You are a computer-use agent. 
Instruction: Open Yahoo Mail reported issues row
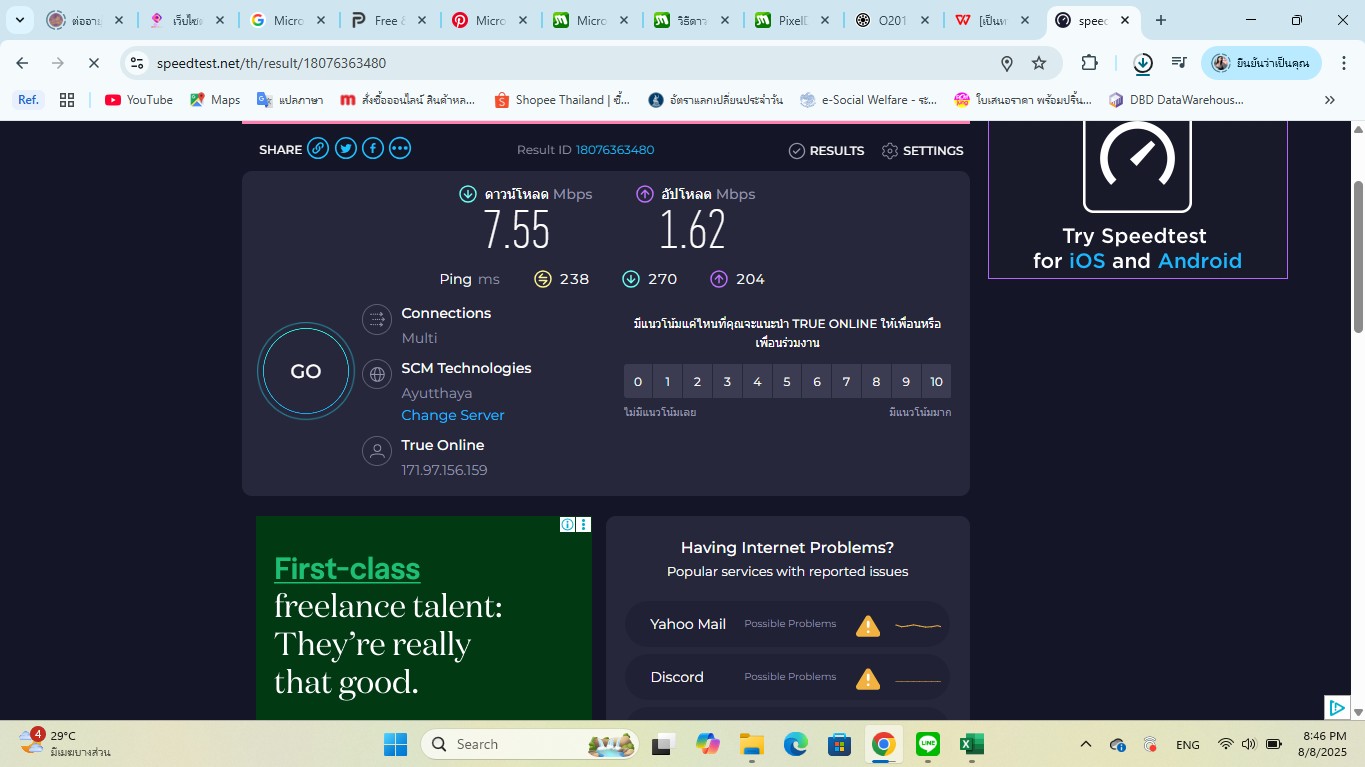click(788, 624)
